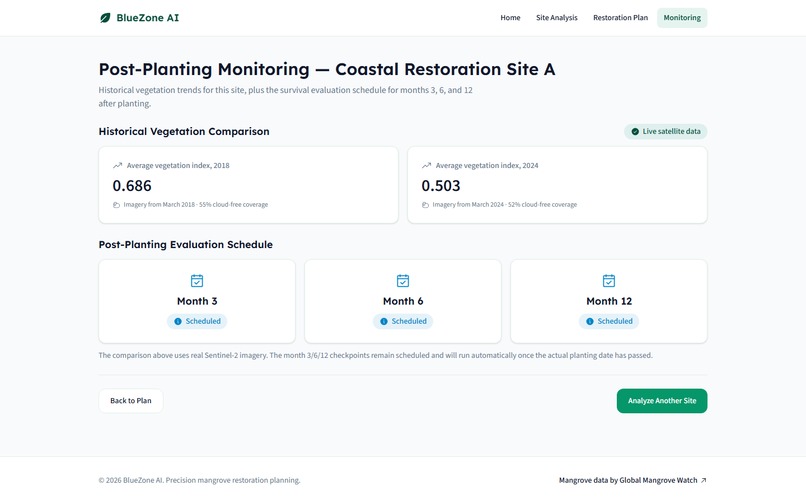Click the BlueZone AI leaf logo icon
Image resolution: width=806 pixels, height=504 pixels.
tap(105, 18)
